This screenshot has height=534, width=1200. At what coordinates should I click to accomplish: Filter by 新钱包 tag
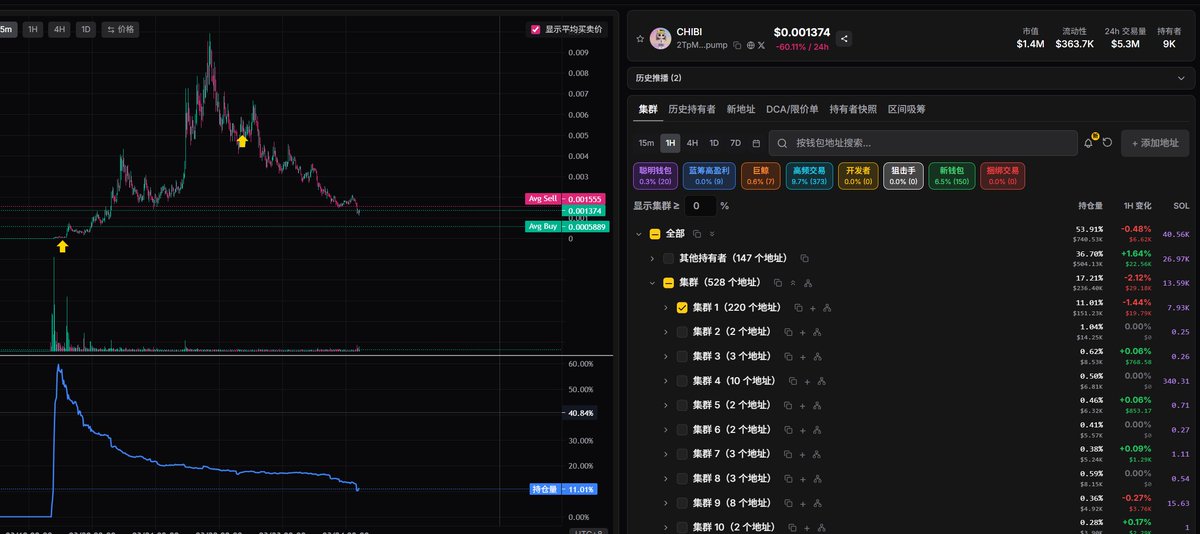[950, 176]
